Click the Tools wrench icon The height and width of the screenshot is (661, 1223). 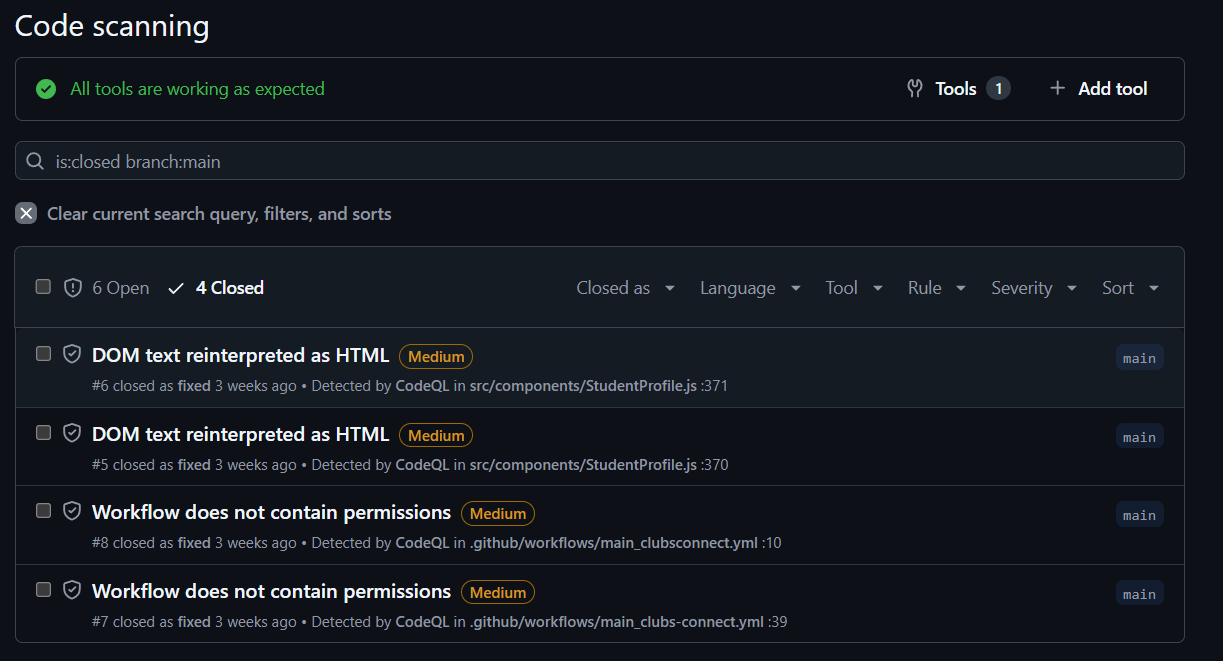click(915, 89)
